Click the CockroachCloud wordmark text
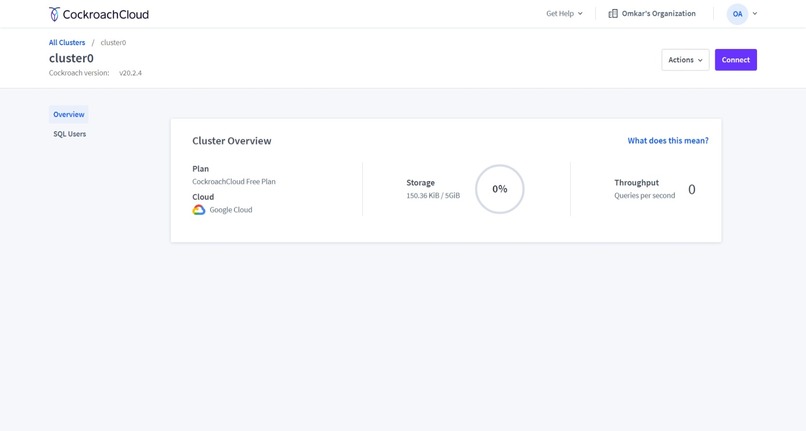This screenshot has width=806, height=431. [x=106, y=14]
